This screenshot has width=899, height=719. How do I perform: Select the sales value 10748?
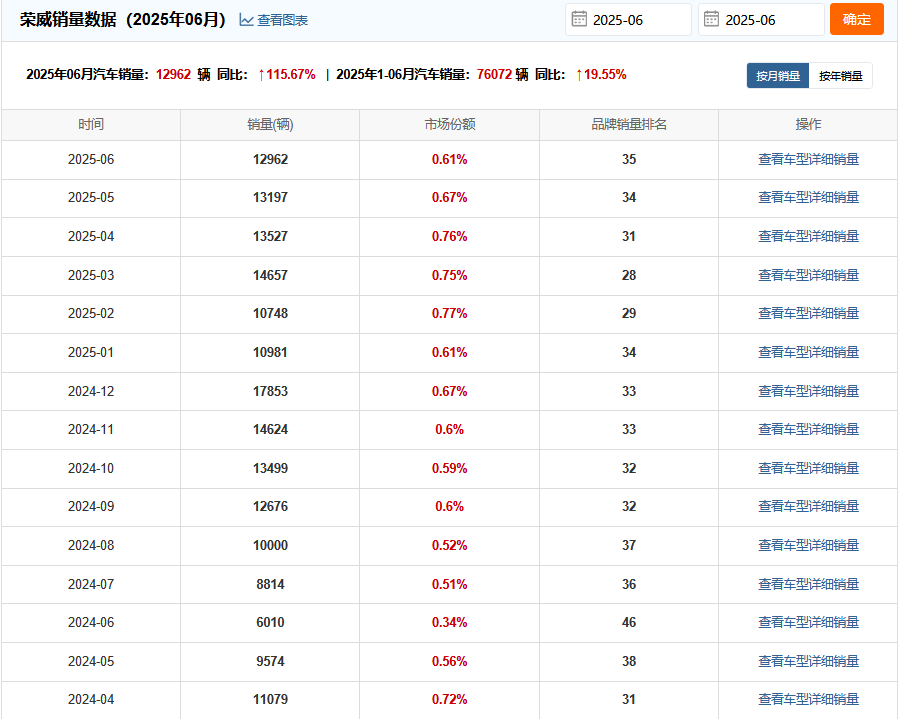point(270,313)
